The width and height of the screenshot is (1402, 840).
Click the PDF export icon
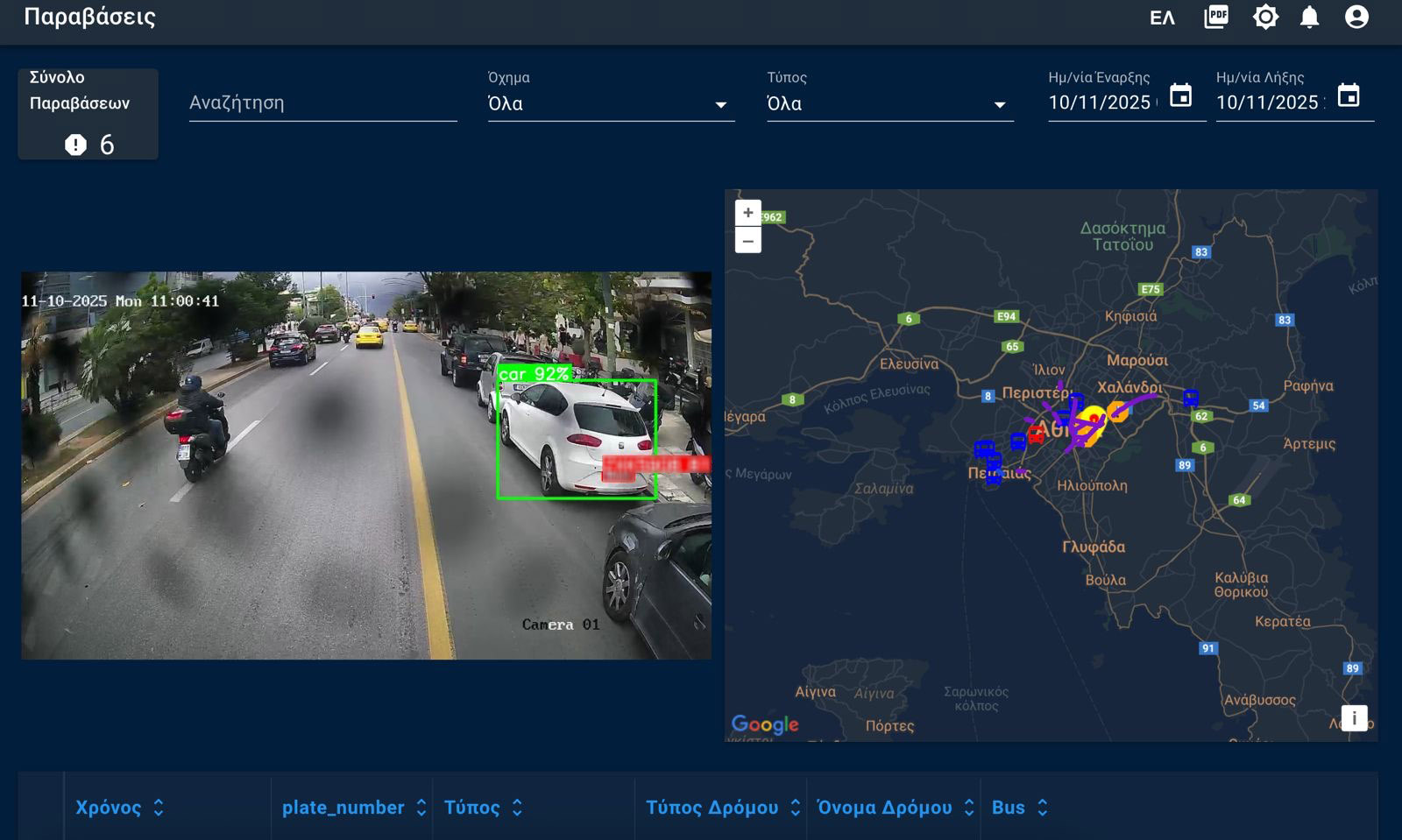pyautogui.click(x=1216, y=17)
